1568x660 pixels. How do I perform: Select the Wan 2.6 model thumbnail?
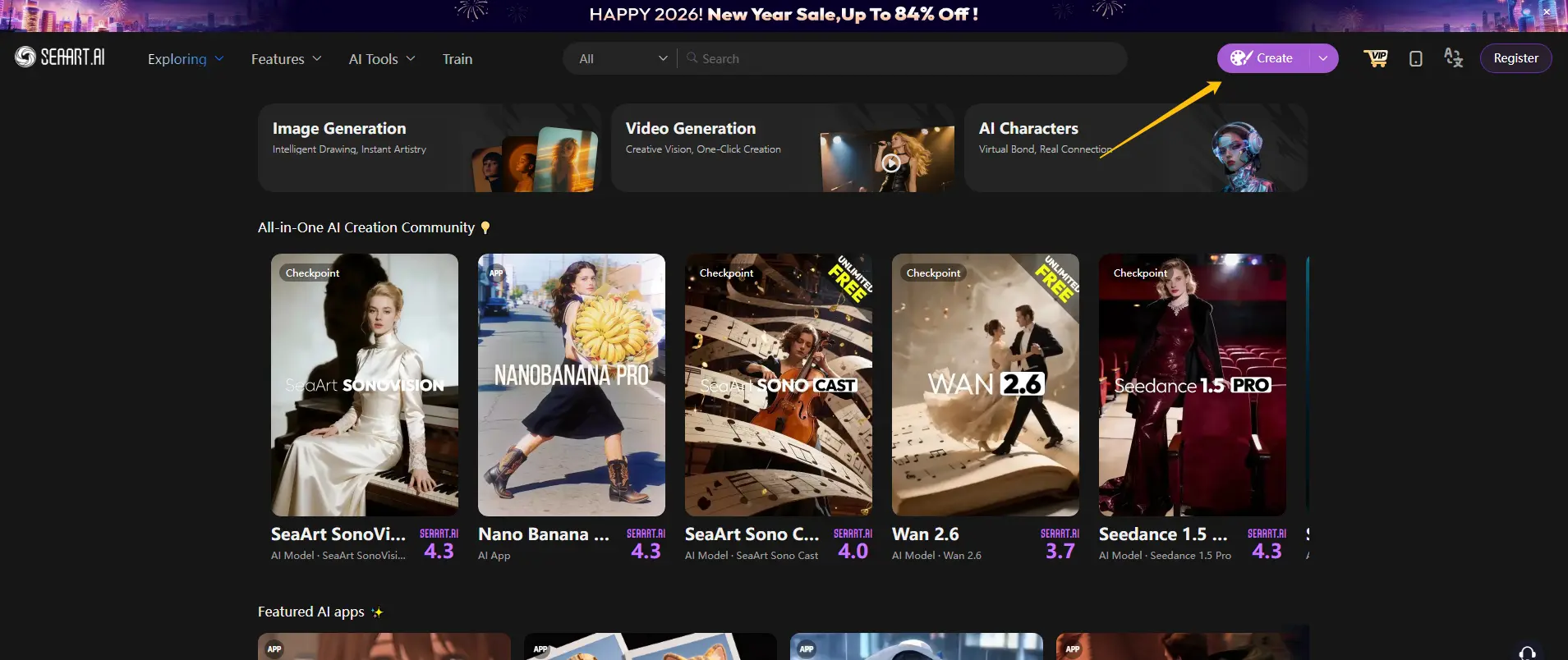[985, 385]
